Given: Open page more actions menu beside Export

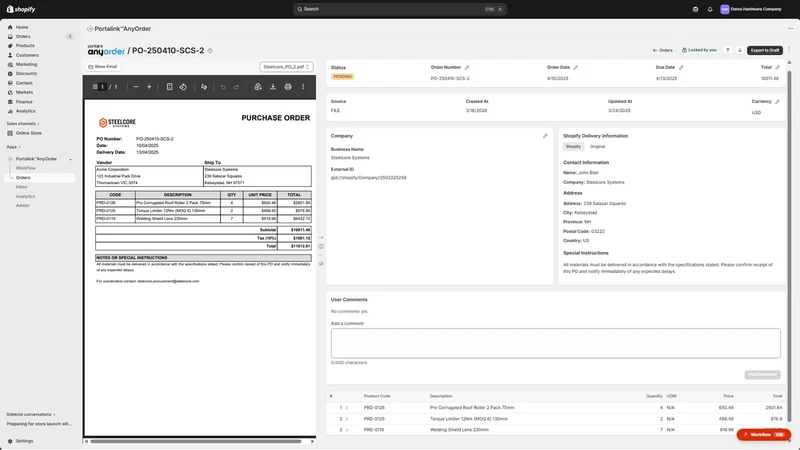Looking at the screenshot, I should (x=789, y=50).
